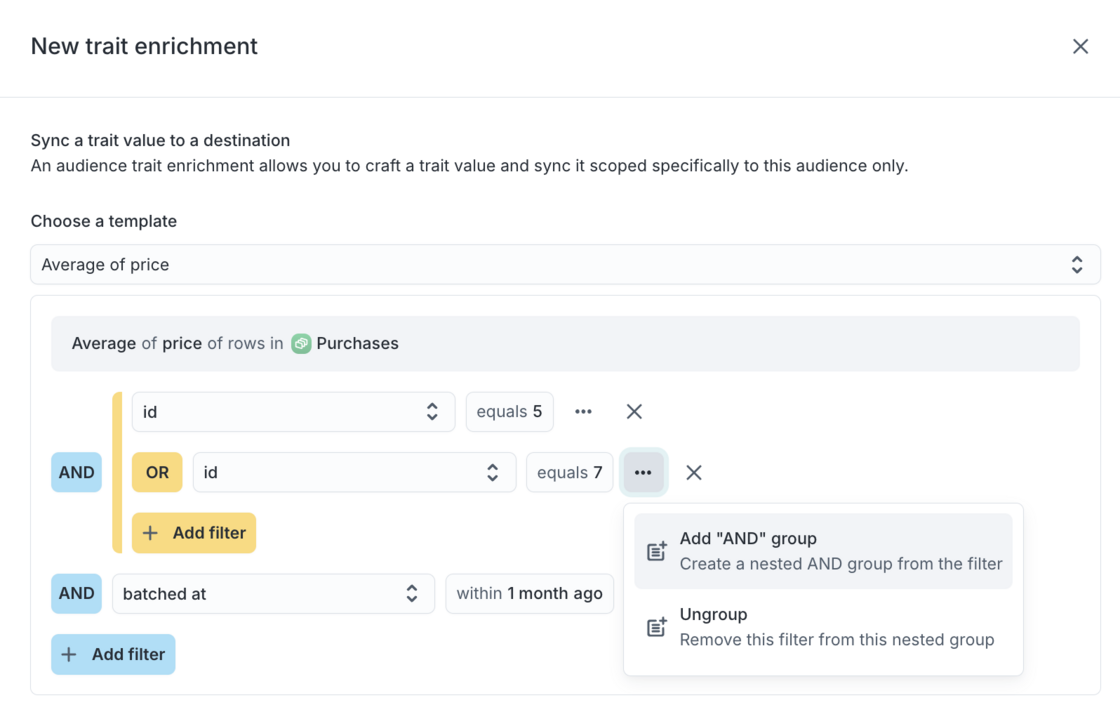Click the Add "AND" group menu icon
The width and height of the screenshot is (1120, 705).
[x=657, y=551]
